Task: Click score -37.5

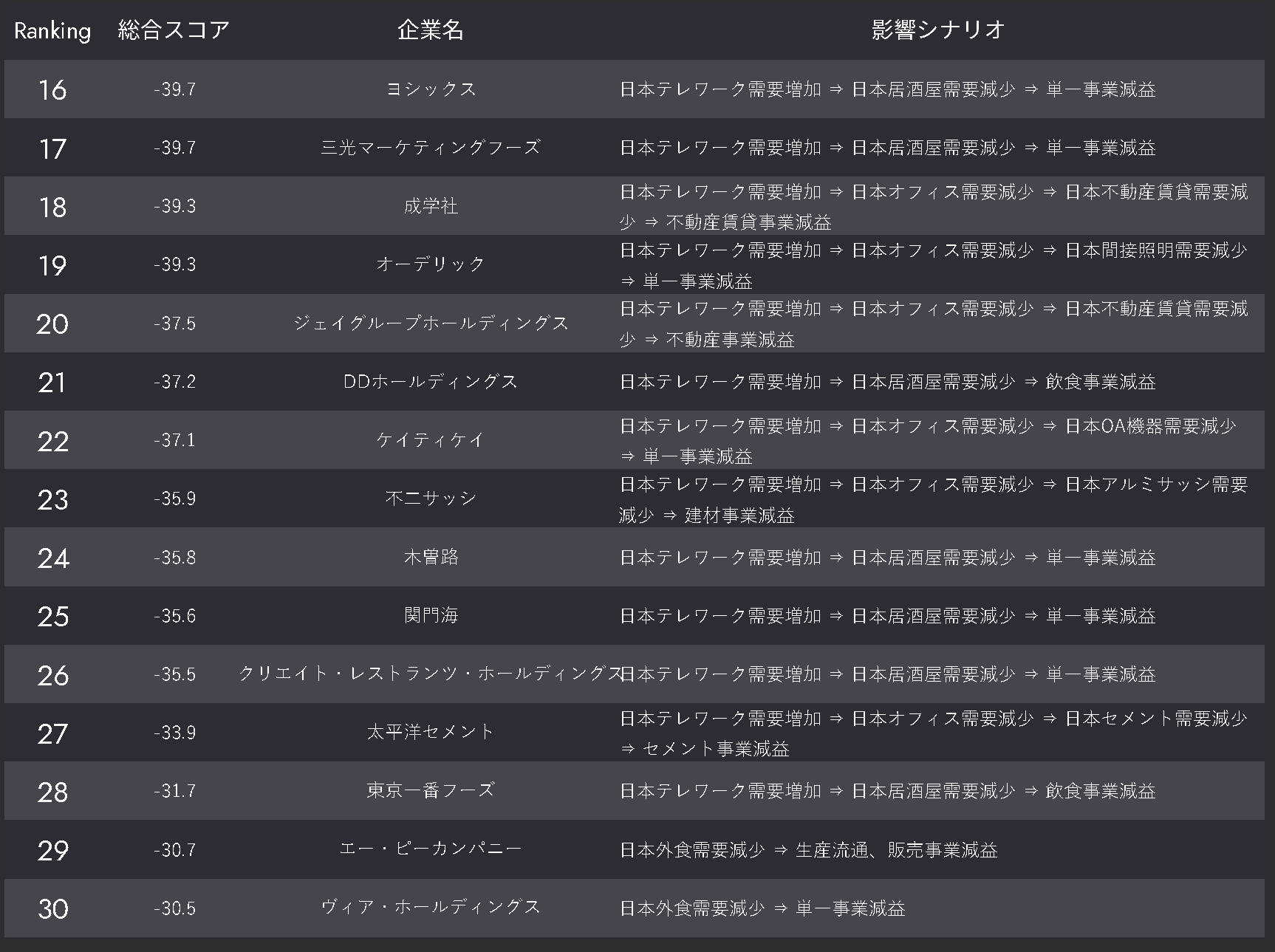Action: [175, 323]
